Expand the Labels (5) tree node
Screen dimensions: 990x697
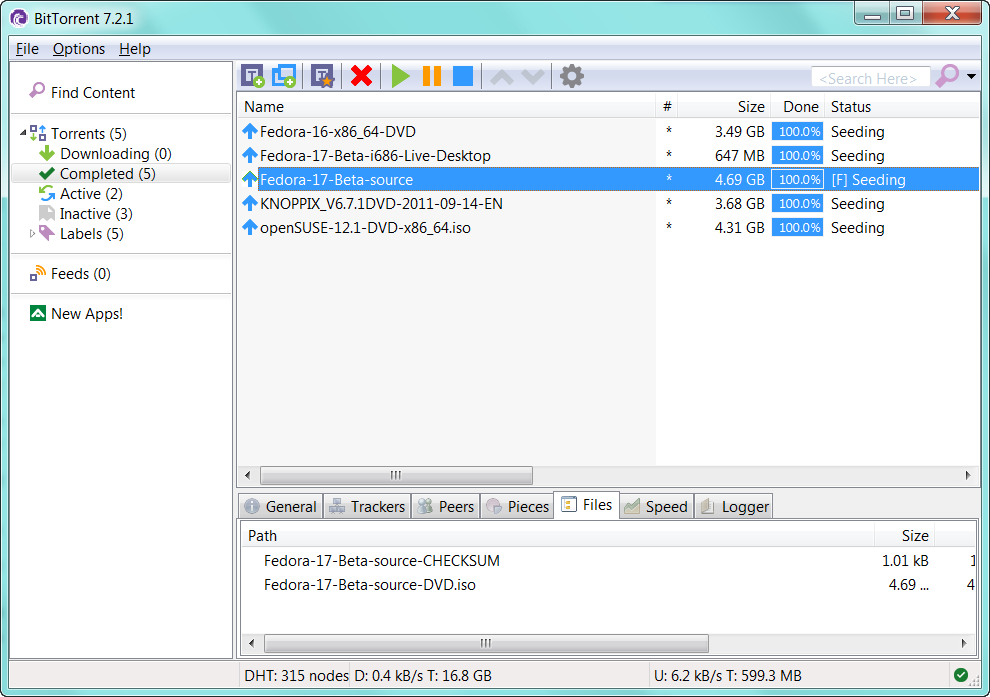33,234
